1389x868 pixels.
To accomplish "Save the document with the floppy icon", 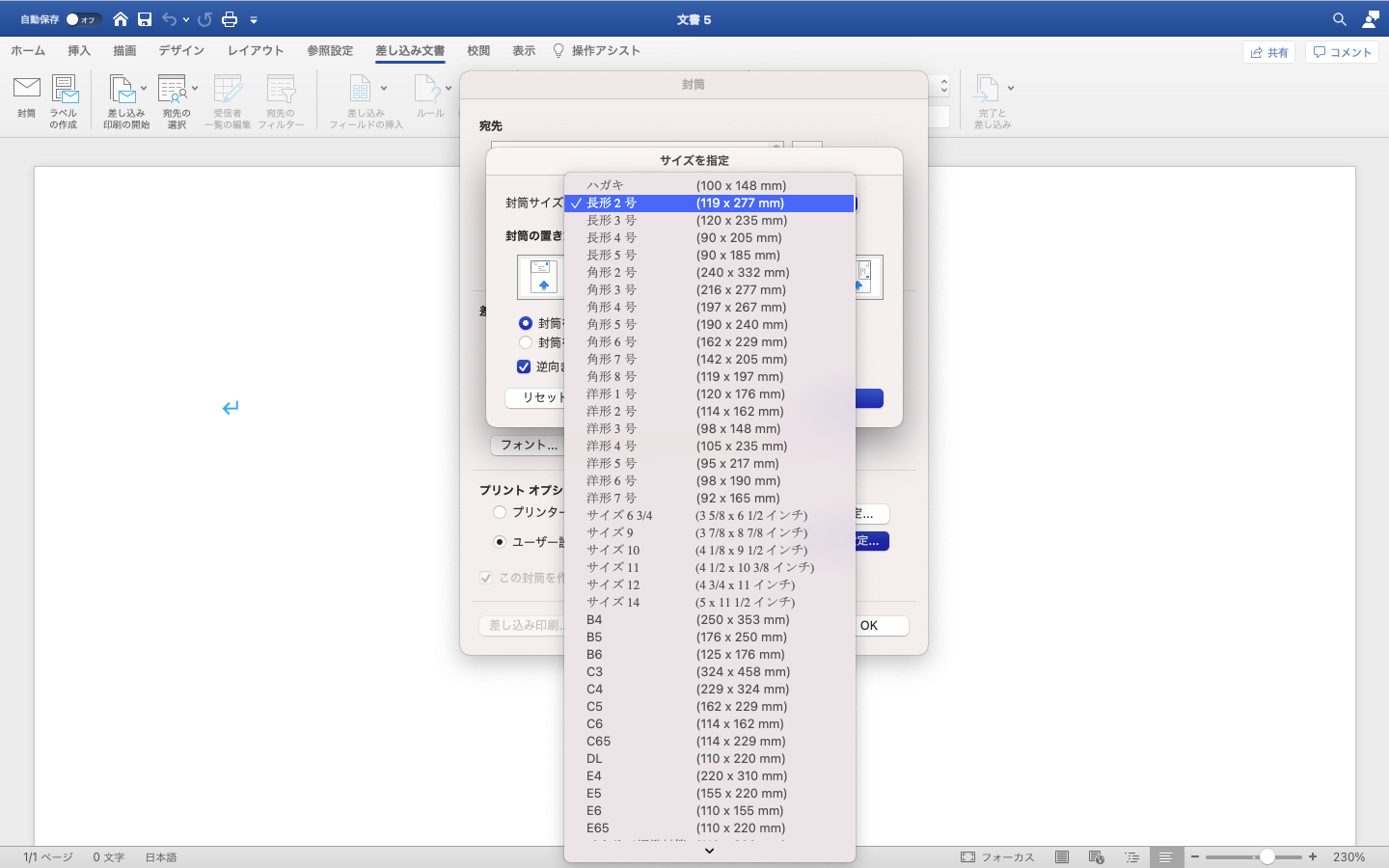I will pyautogui.click(x=145, y=19).
